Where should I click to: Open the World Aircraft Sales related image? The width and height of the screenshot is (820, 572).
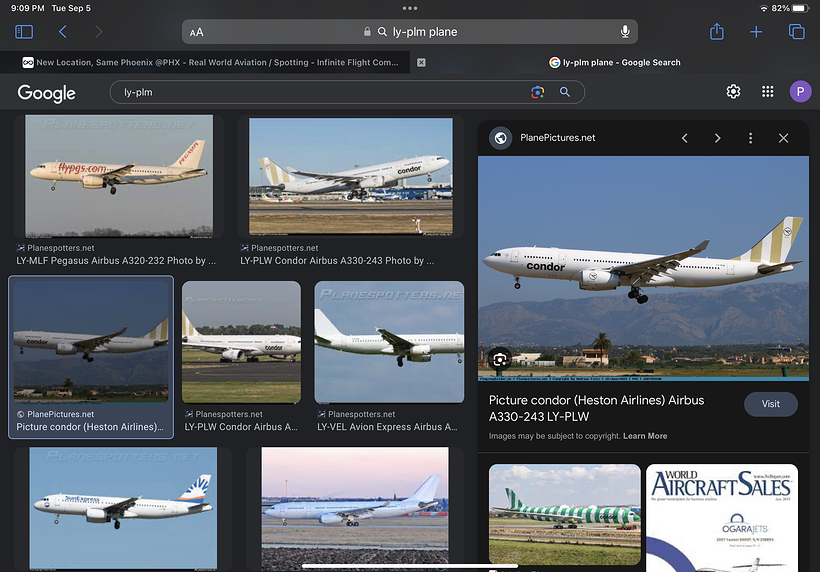[722, 518]
